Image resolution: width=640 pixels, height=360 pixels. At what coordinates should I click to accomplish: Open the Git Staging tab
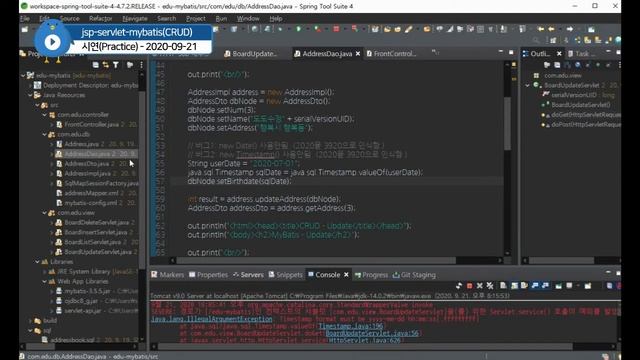coord(414,275)
